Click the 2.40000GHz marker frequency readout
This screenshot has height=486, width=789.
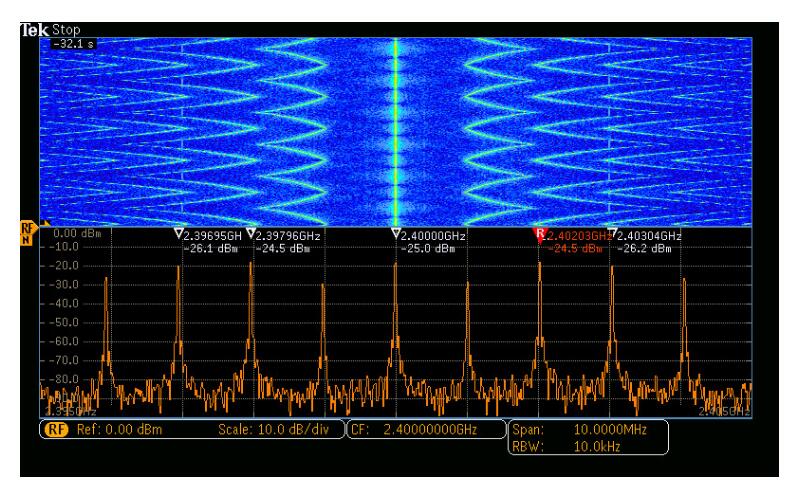[433, 236]
